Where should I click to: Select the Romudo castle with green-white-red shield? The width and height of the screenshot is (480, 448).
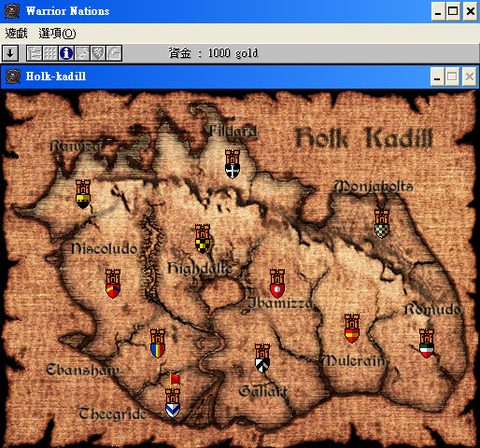pos(426,343)
